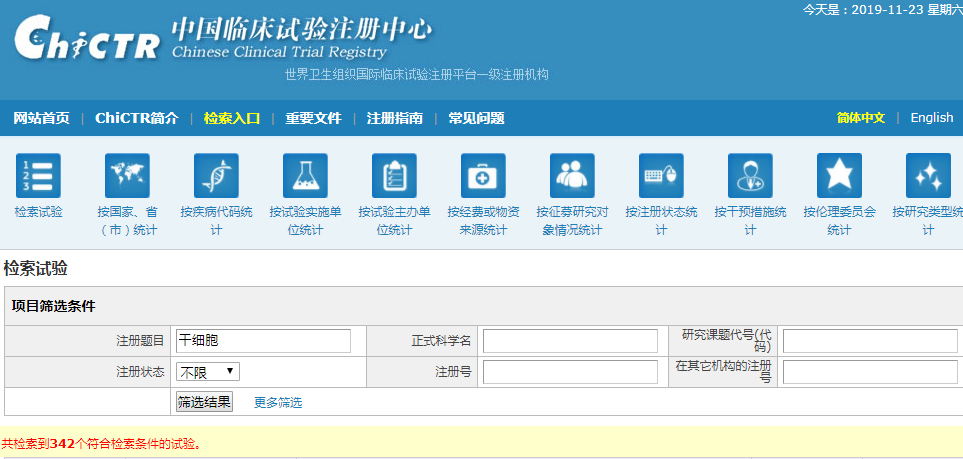Click the 研究课题代号(代码) input field

point(870,341)
